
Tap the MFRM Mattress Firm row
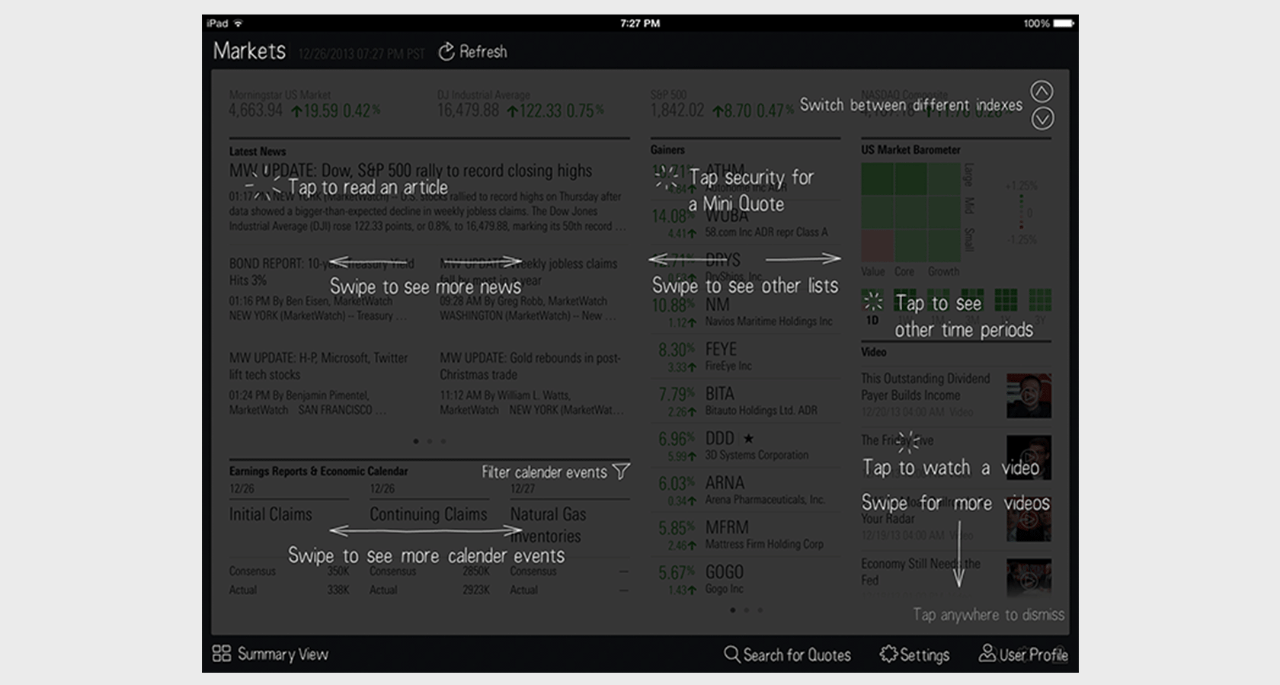(745, 535)
